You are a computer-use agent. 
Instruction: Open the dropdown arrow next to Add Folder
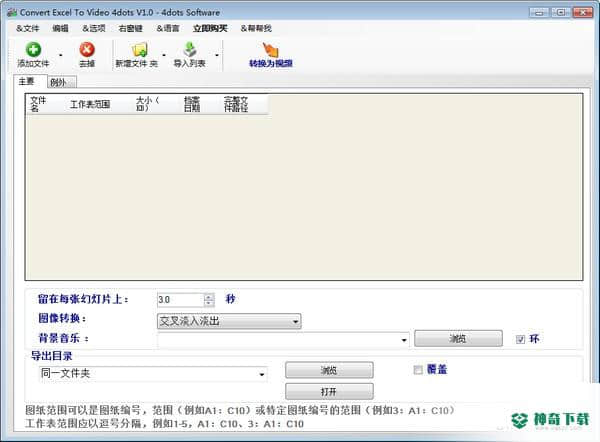click(164, 55)
